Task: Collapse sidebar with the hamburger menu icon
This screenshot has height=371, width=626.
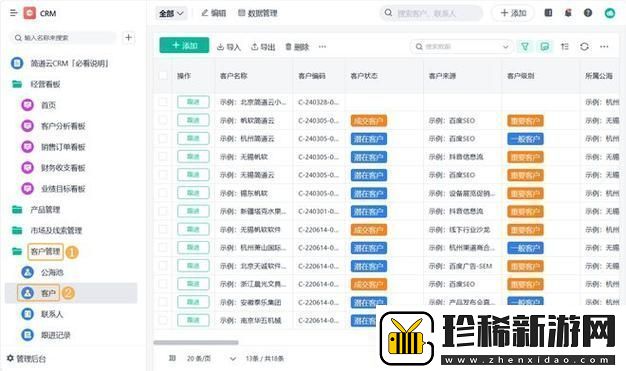Action: pyautogui.click(x=14, y=13)
